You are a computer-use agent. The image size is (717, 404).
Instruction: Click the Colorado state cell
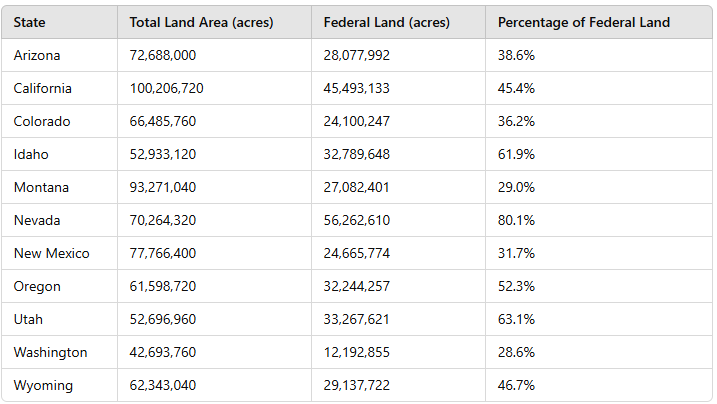pyautogui.click(x=42, y=121)
